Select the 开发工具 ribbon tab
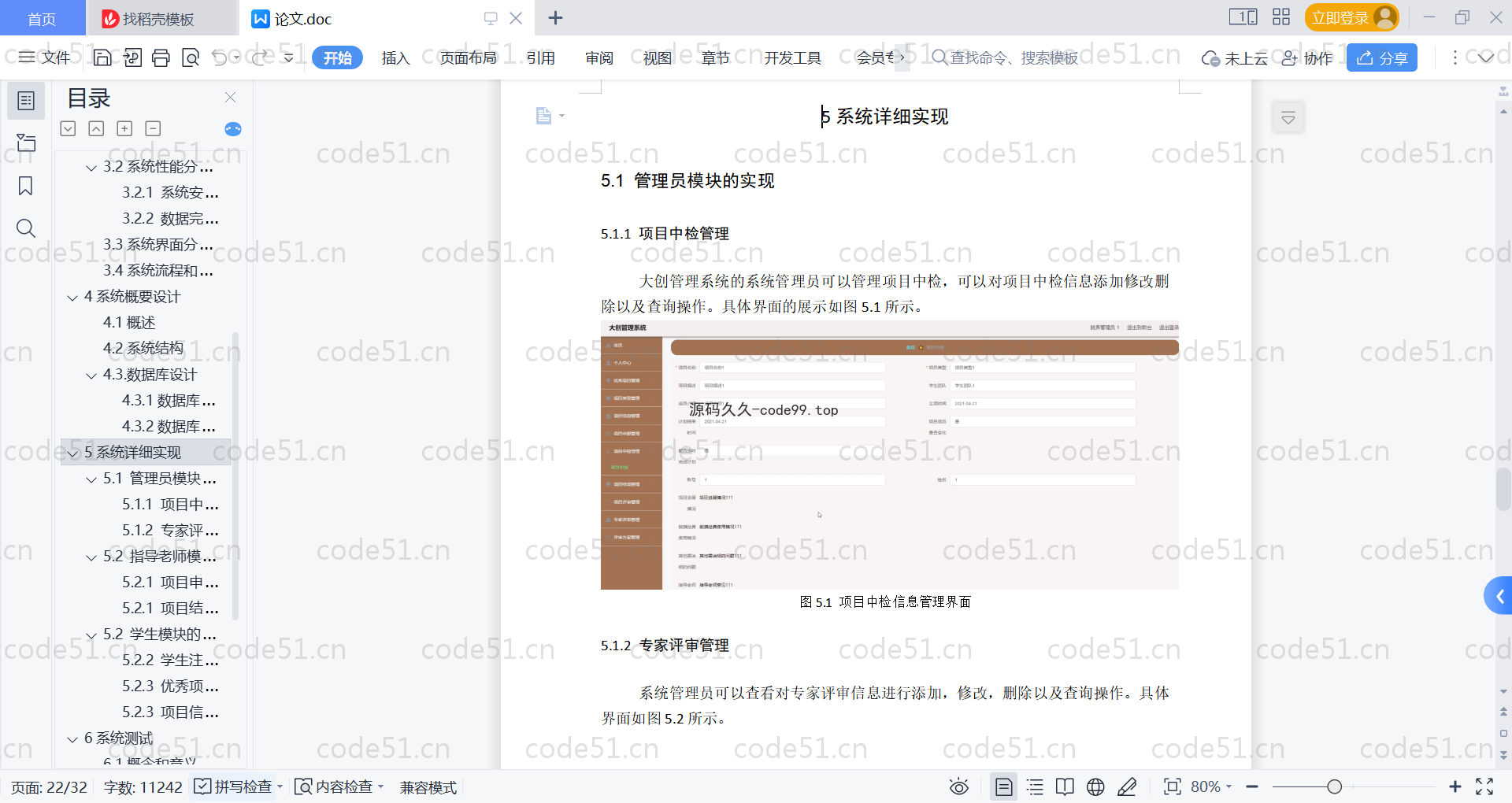This screenshot has width=1512, height=803. tap(792, 57)
